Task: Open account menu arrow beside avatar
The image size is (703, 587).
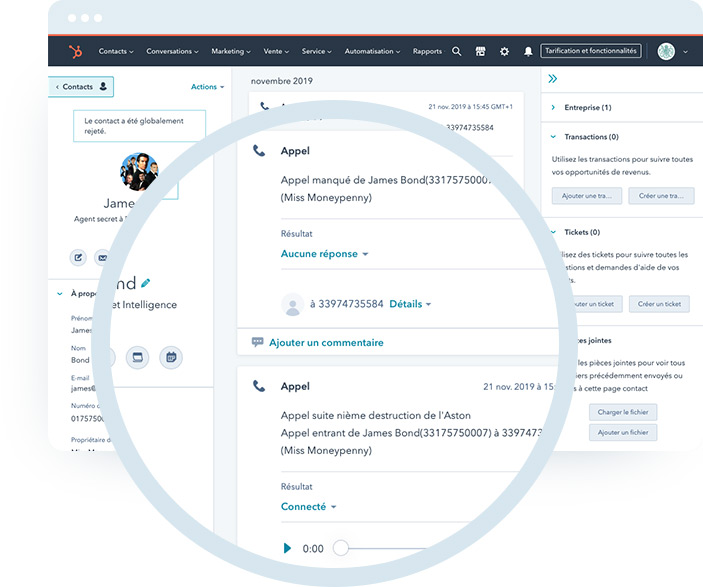Action: tap(685, 52)
